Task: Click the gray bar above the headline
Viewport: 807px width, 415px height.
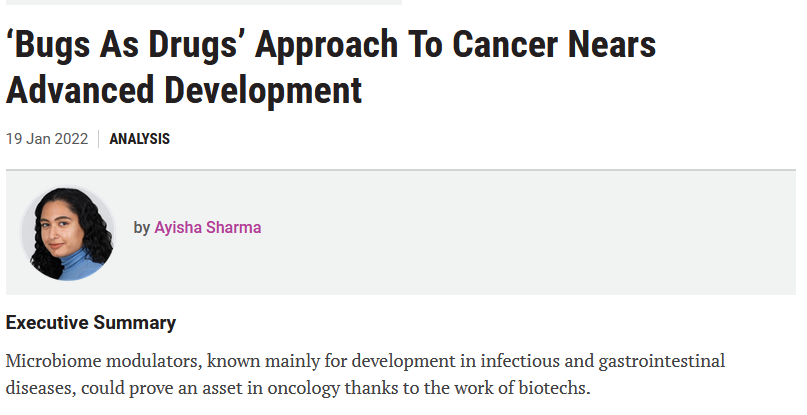Action: coord(200,2)
